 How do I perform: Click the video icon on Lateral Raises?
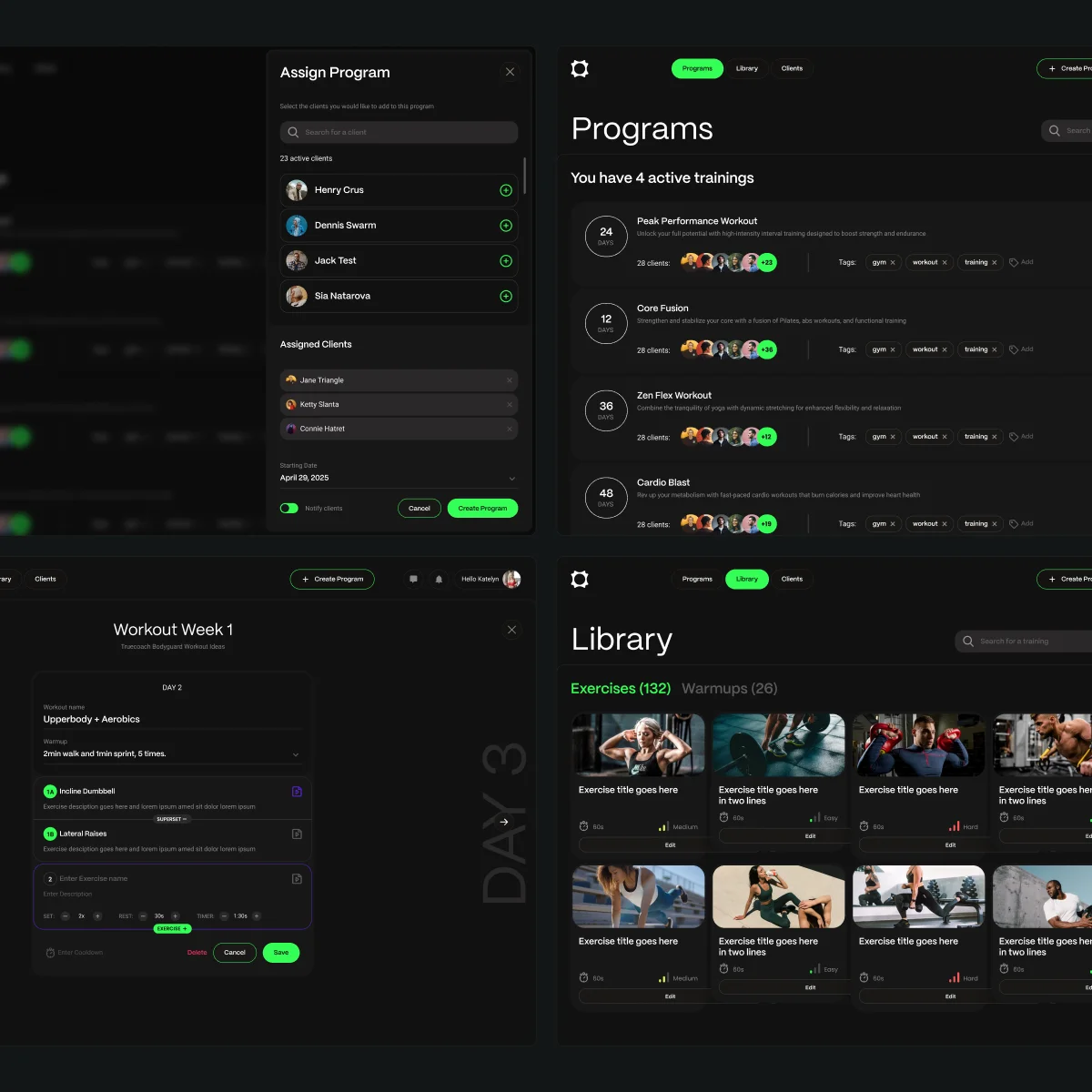point(297,834)
